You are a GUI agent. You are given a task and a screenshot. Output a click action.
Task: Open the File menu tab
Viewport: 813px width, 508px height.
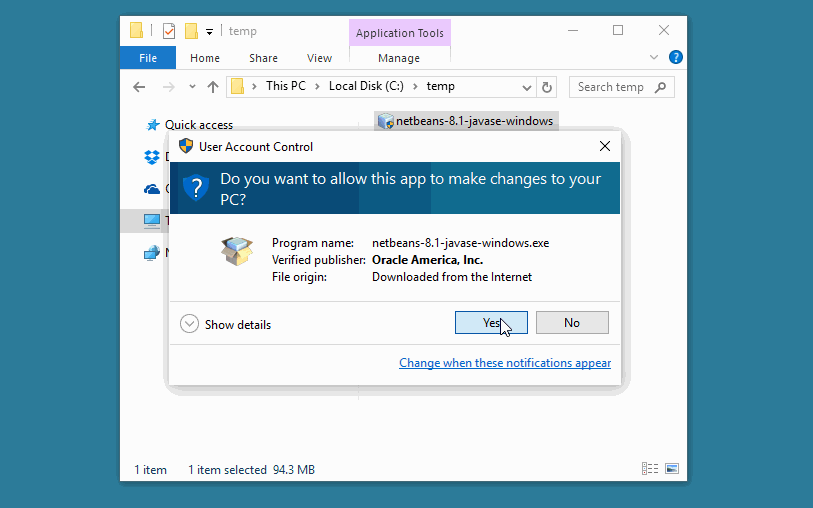[x=148, y=58]
